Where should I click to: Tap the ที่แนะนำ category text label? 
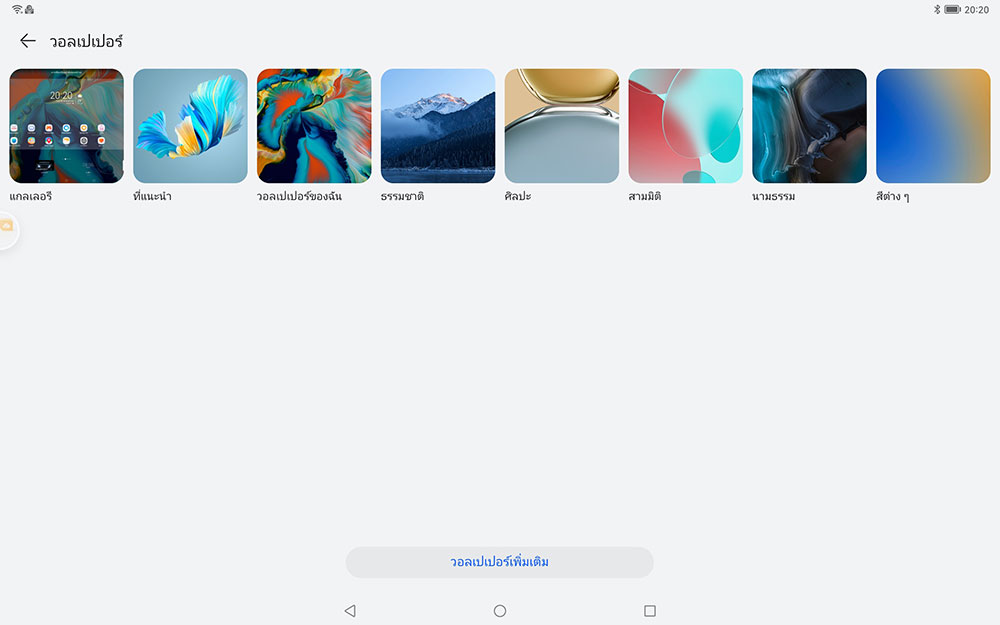pos(152,197)
